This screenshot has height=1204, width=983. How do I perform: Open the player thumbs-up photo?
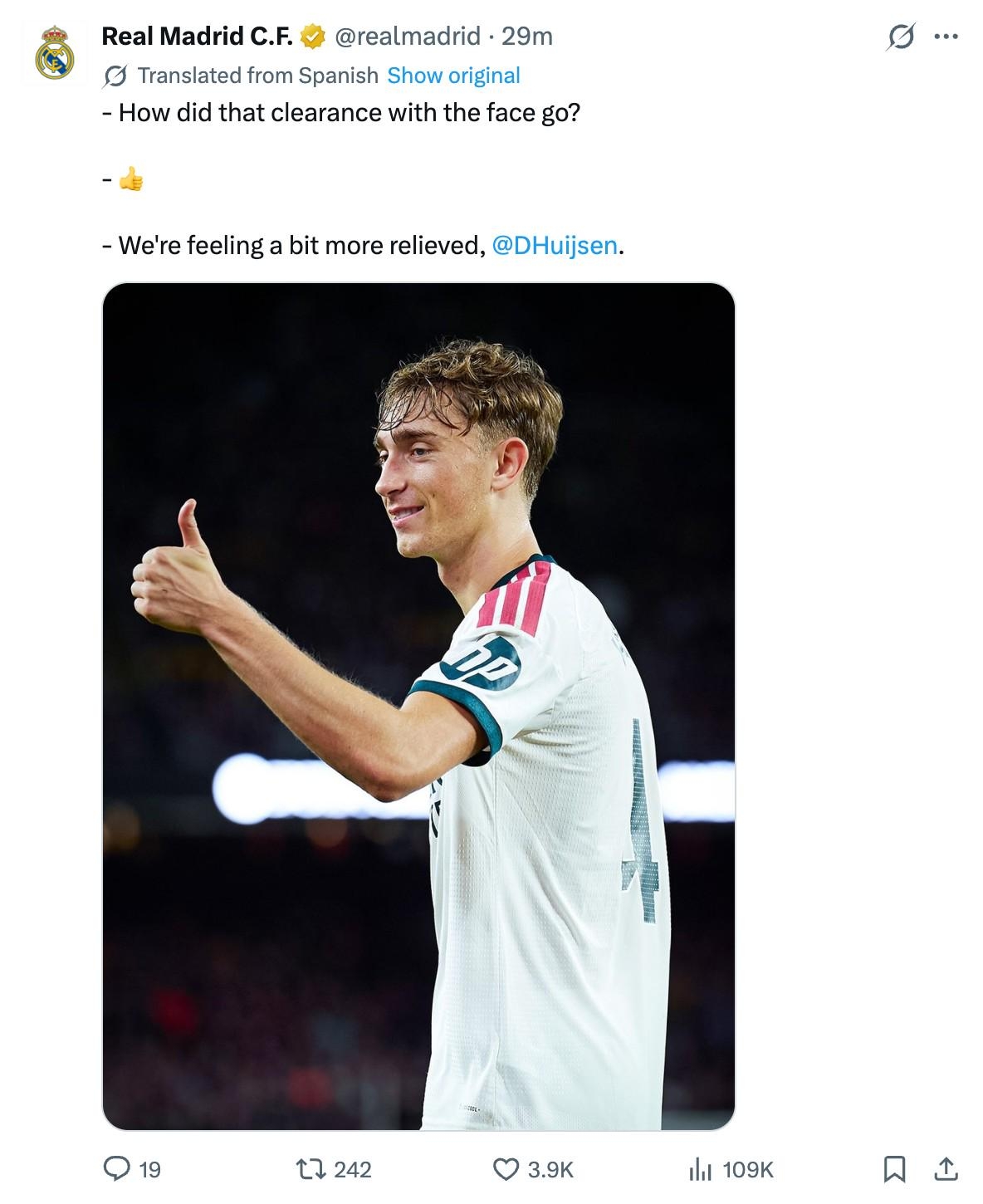418,707
